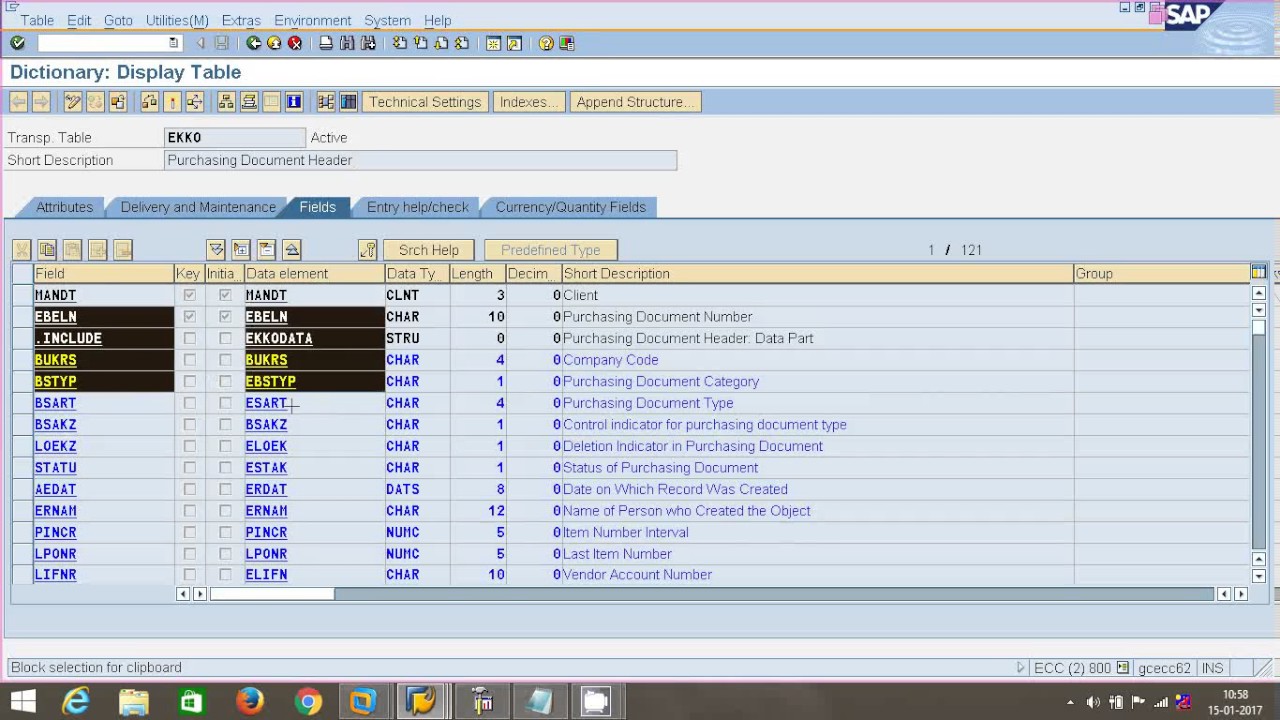Screen dimensions: 1280x720
Task: Switch to the Delivery and Maintenance tab
Action: click(x=198, y=207)
